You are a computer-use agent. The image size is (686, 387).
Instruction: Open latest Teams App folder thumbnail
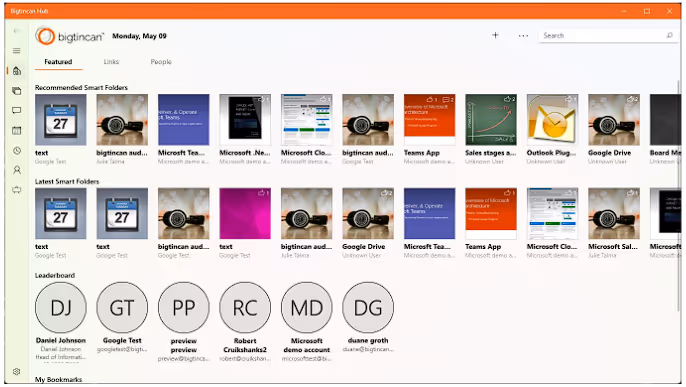point(491,213)
